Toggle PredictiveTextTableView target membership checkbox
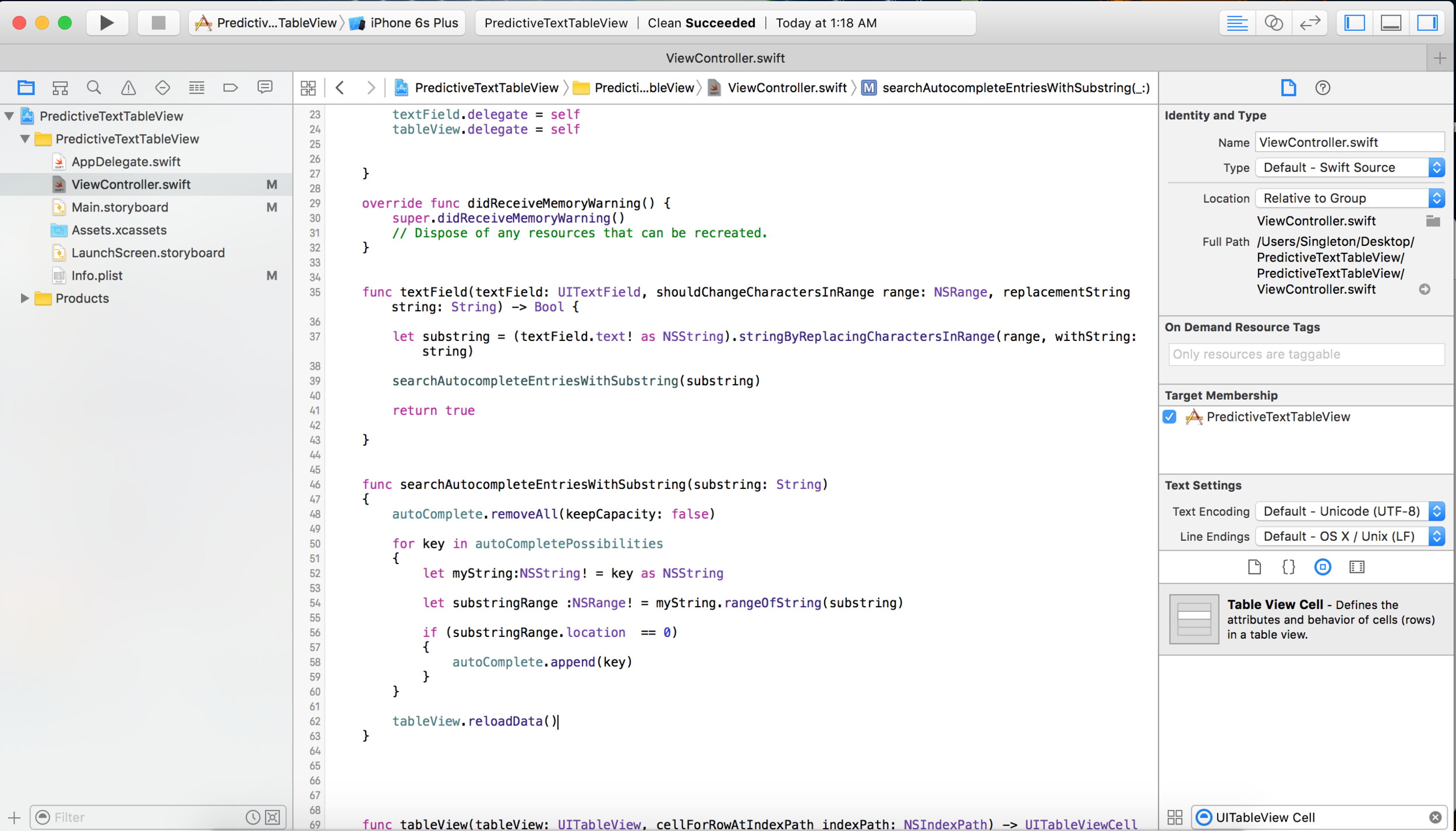Screen dimensions: 1456x831 point(1169,417)
